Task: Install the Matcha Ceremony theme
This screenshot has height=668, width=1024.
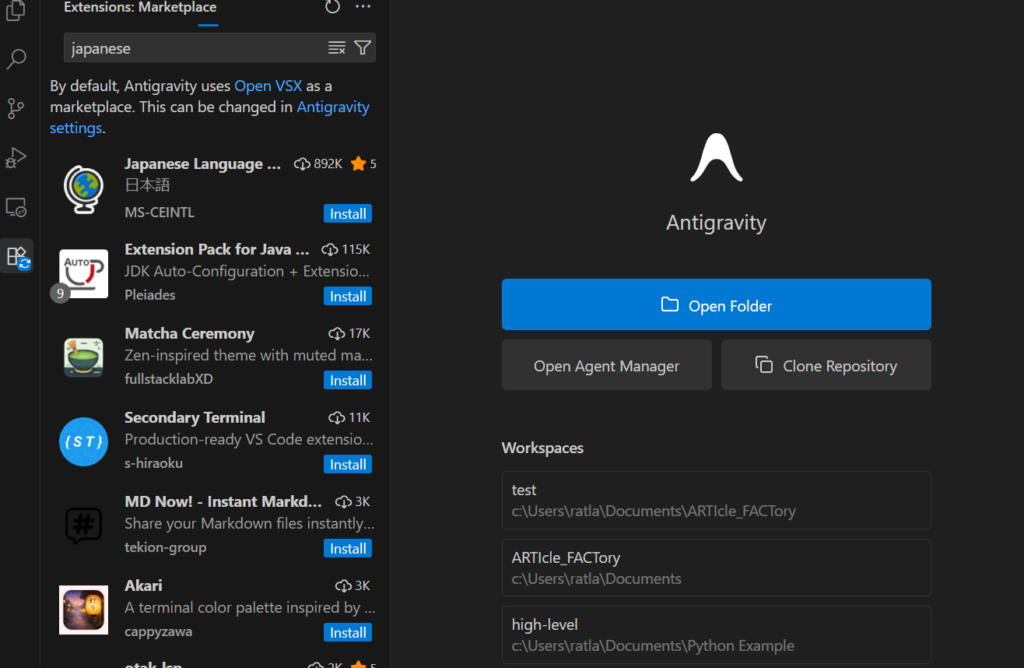Action: pyautogui.click(x=347, y=380)
